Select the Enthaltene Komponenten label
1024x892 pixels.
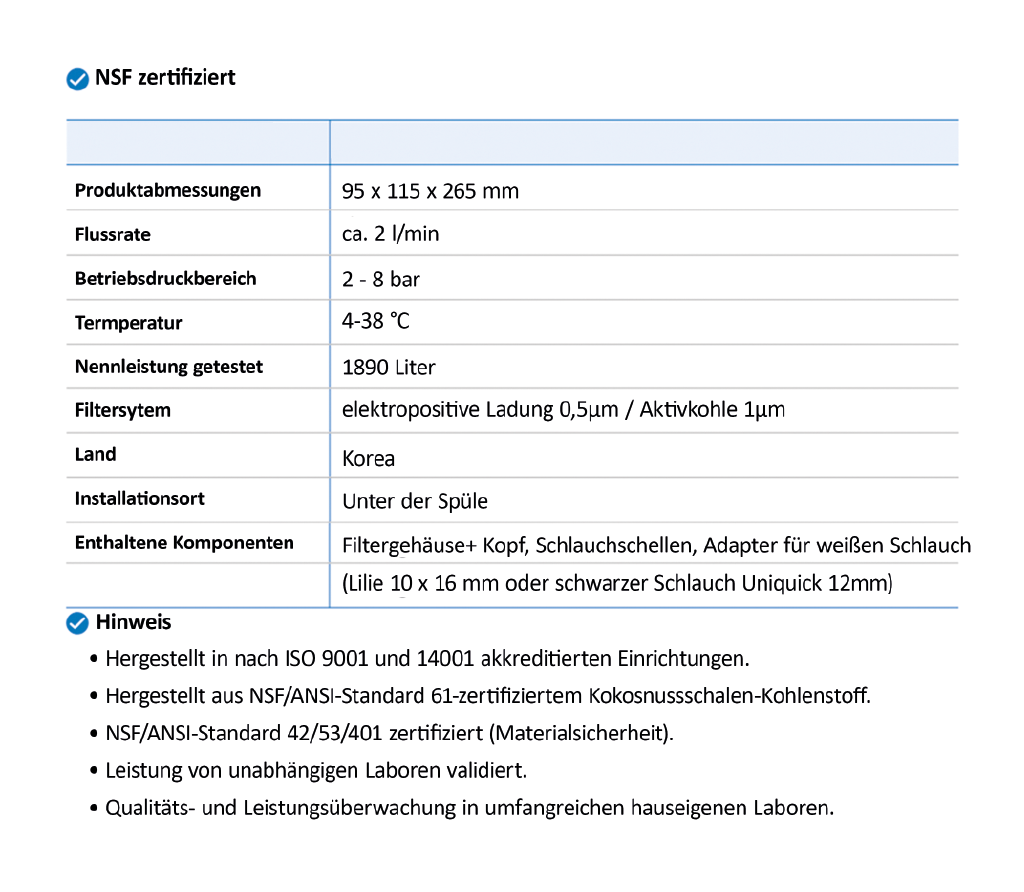(184, 543)
